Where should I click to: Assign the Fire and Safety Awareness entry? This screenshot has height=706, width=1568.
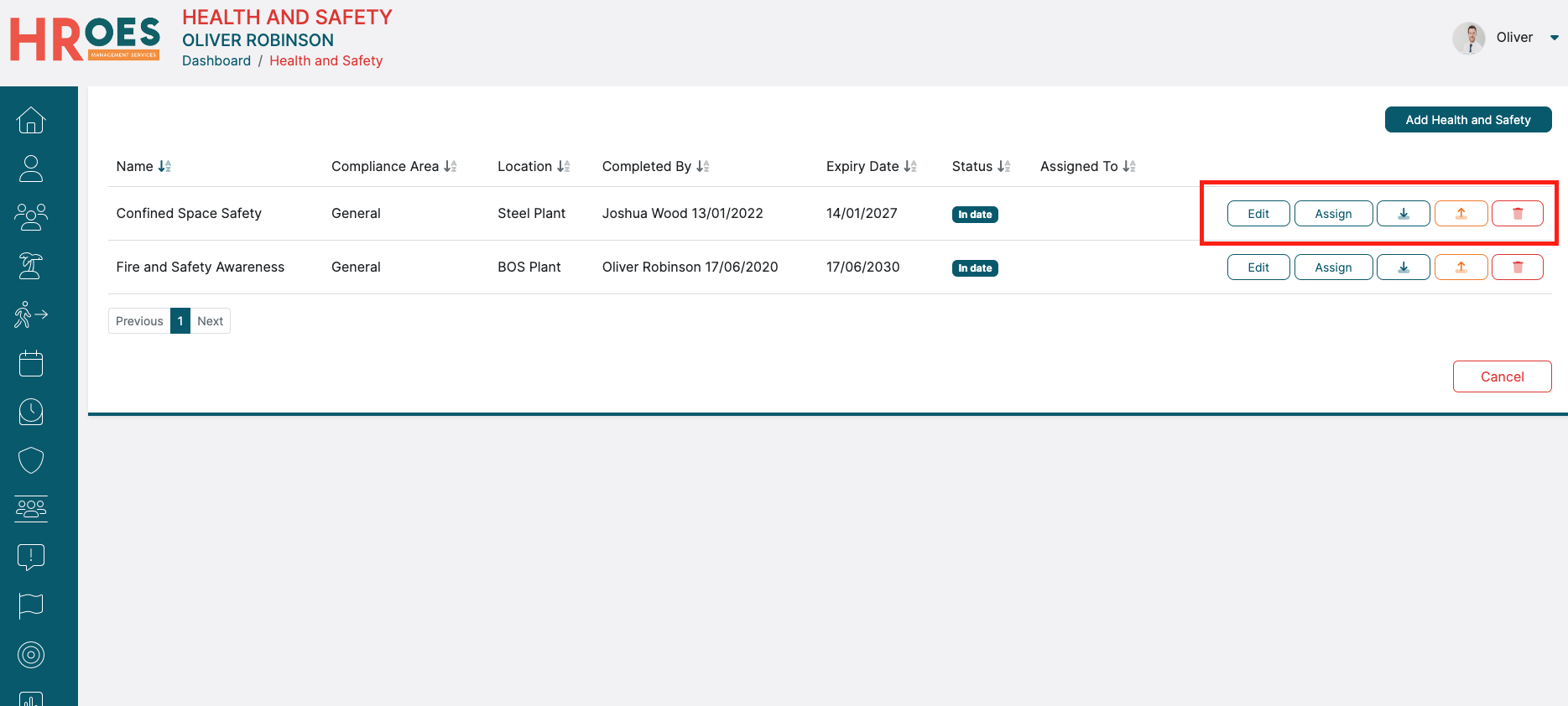pyautogui.click(x=1332, y=267)
